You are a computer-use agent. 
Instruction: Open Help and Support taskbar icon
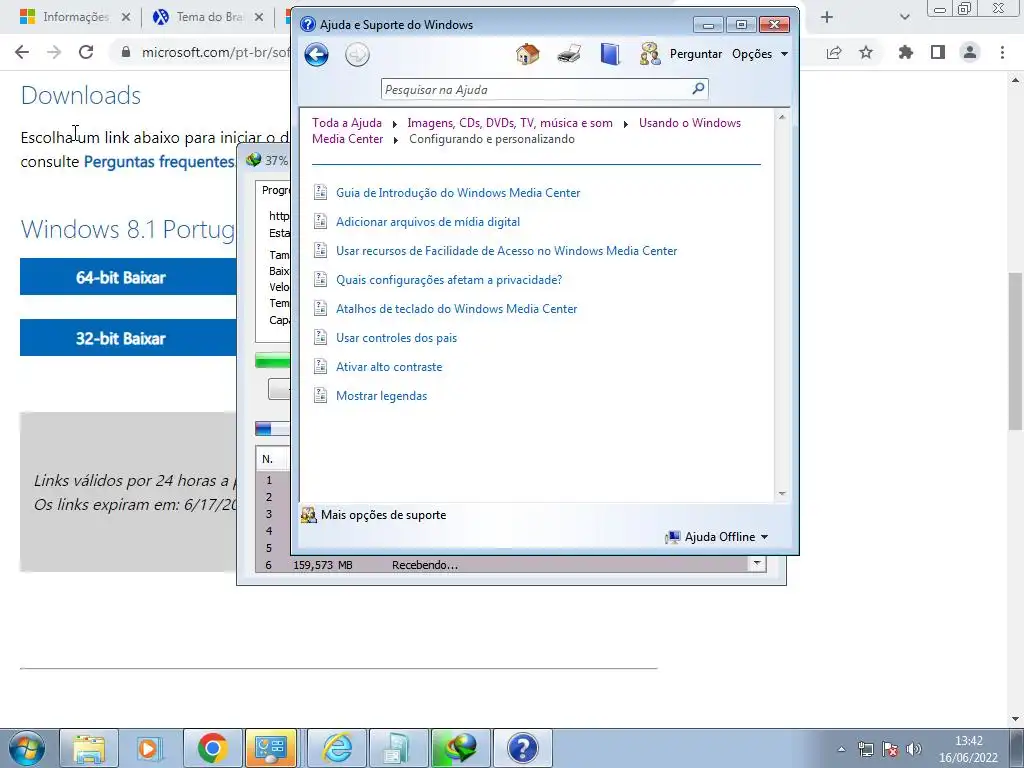(522, 748)
